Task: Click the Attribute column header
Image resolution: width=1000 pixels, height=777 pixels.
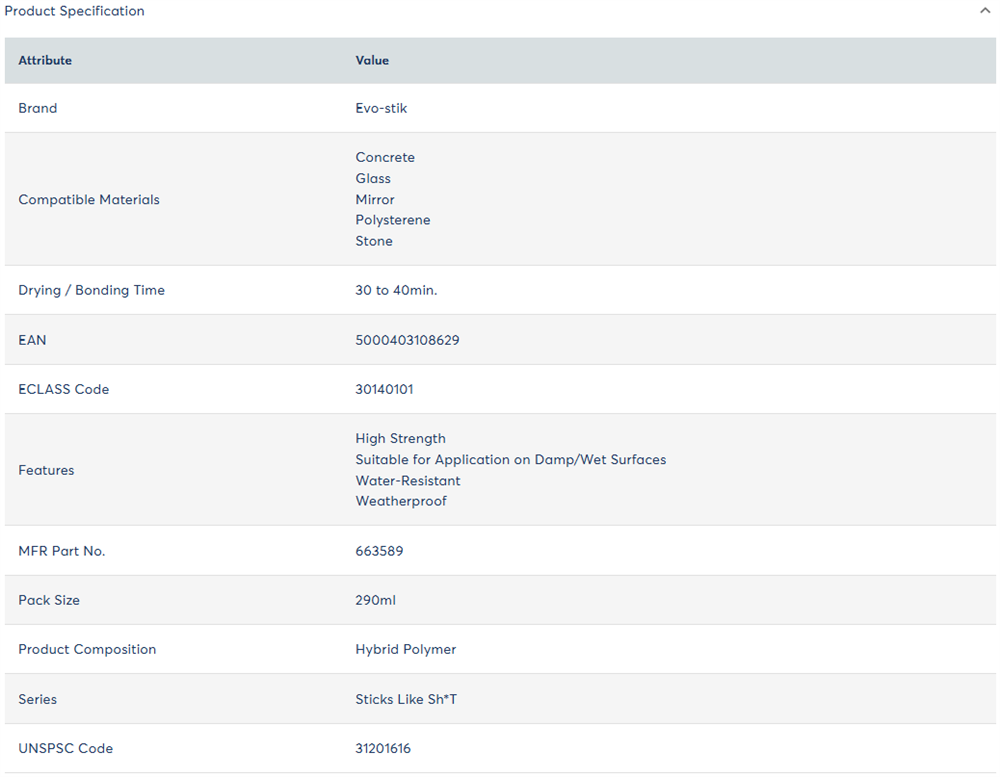Action: click(45, 60)
